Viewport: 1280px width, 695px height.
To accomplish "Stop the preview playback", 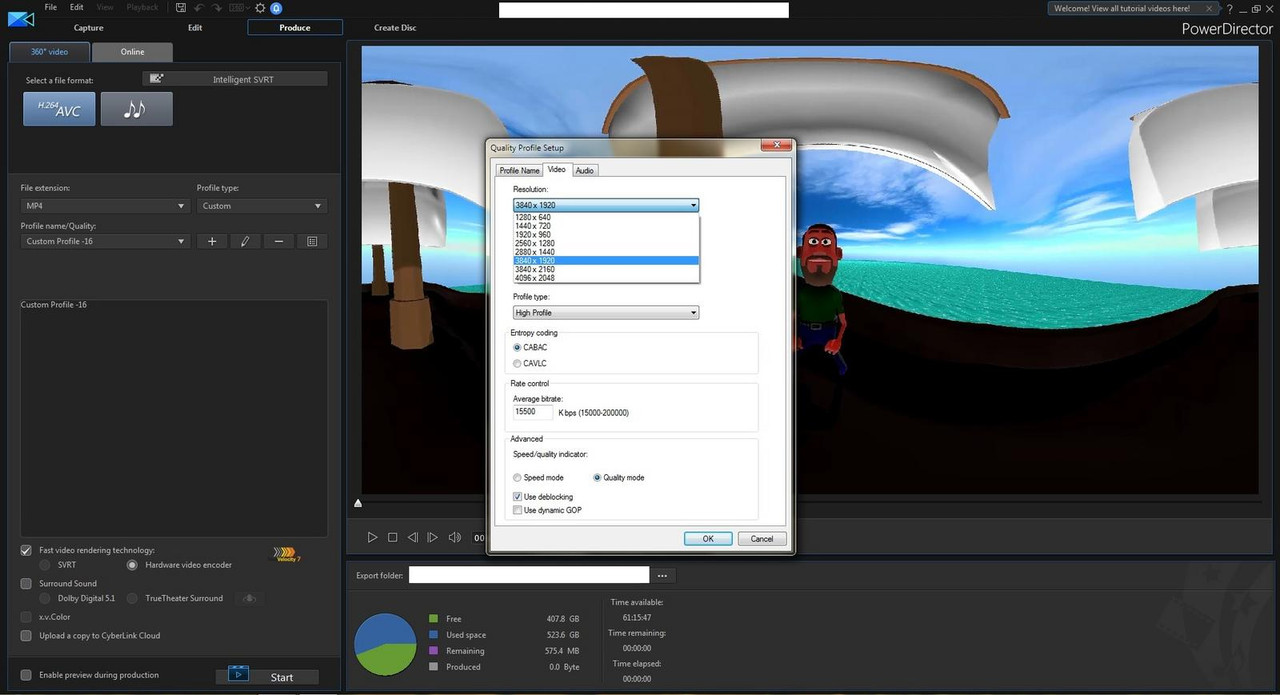I will [x=392, y=537].
